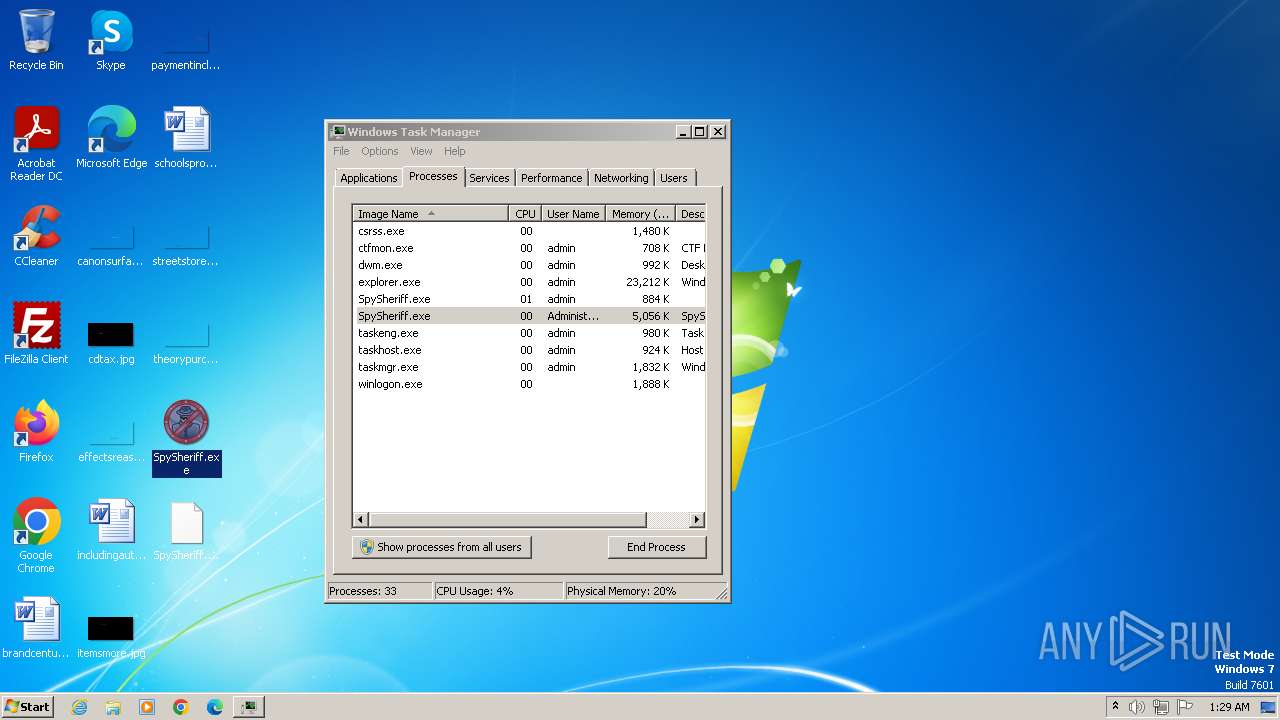Open the brandcentu Word document icon
The height and width of the screenshot is (720, 1280).
[x=36, y=628]
